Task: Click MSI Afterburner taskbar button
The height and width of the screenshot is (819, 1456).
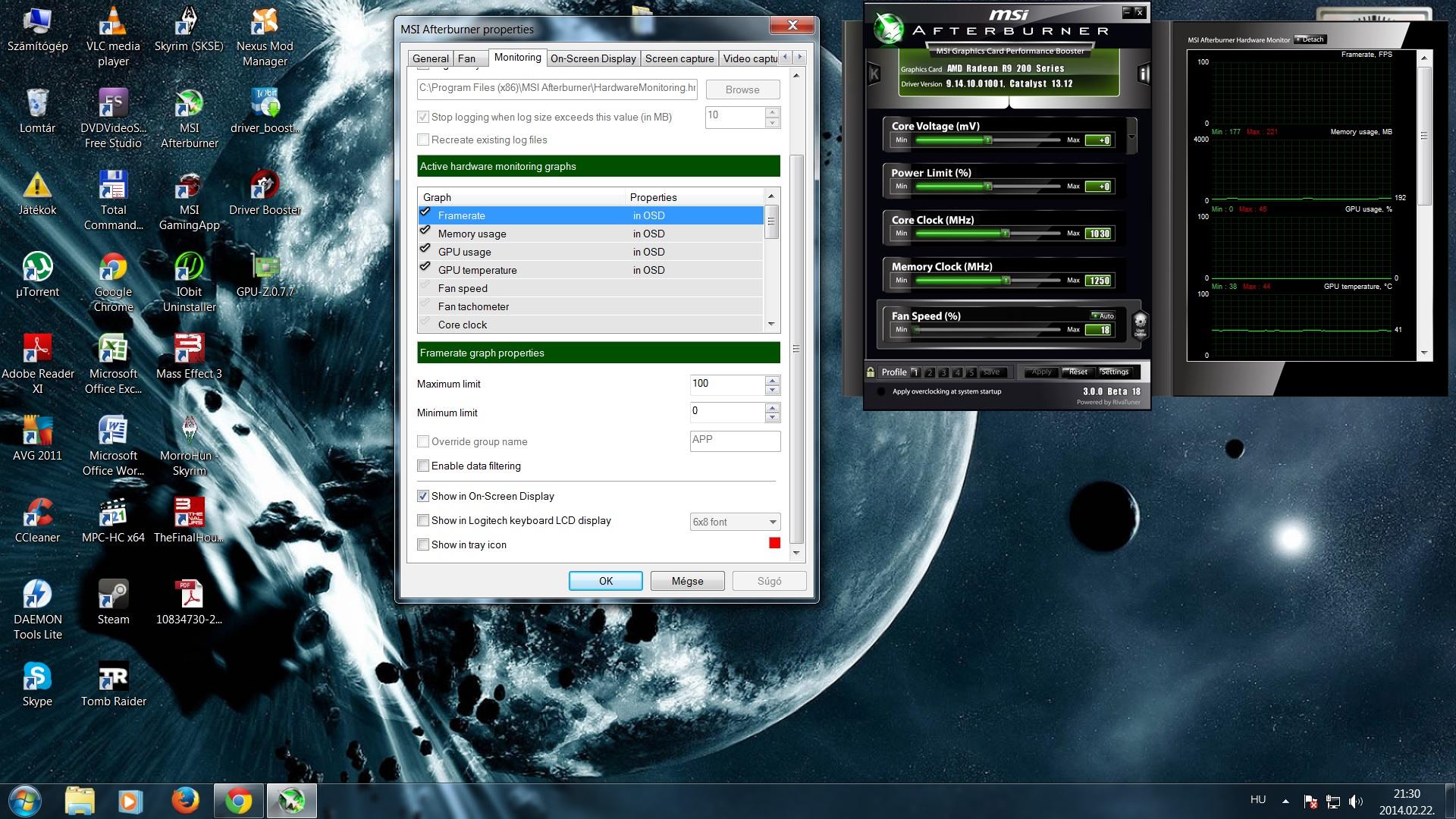Action: pos(291,801)
